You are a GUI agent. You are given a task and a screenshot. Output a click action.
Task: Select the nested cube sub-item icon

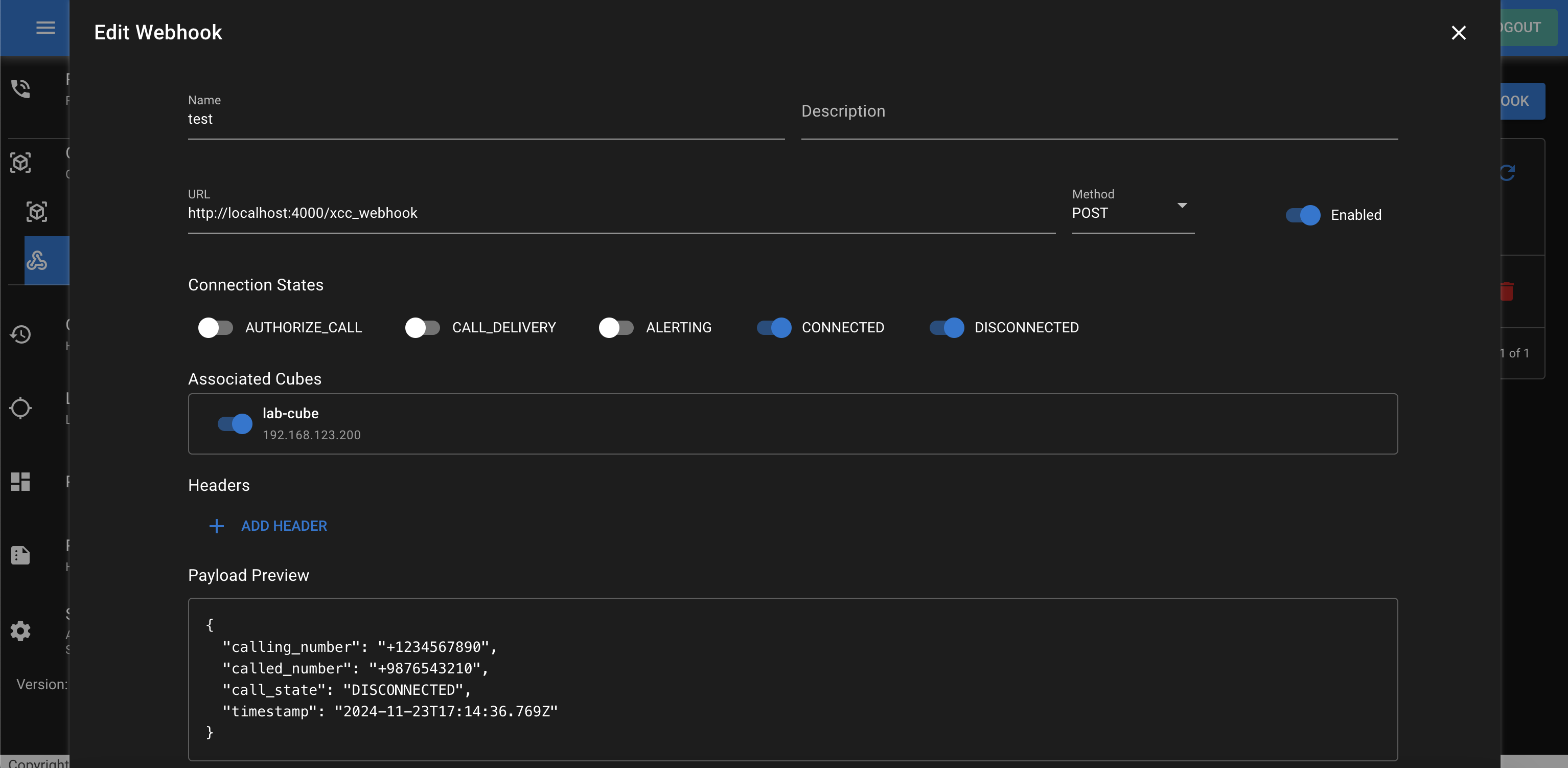coord(37,211)
